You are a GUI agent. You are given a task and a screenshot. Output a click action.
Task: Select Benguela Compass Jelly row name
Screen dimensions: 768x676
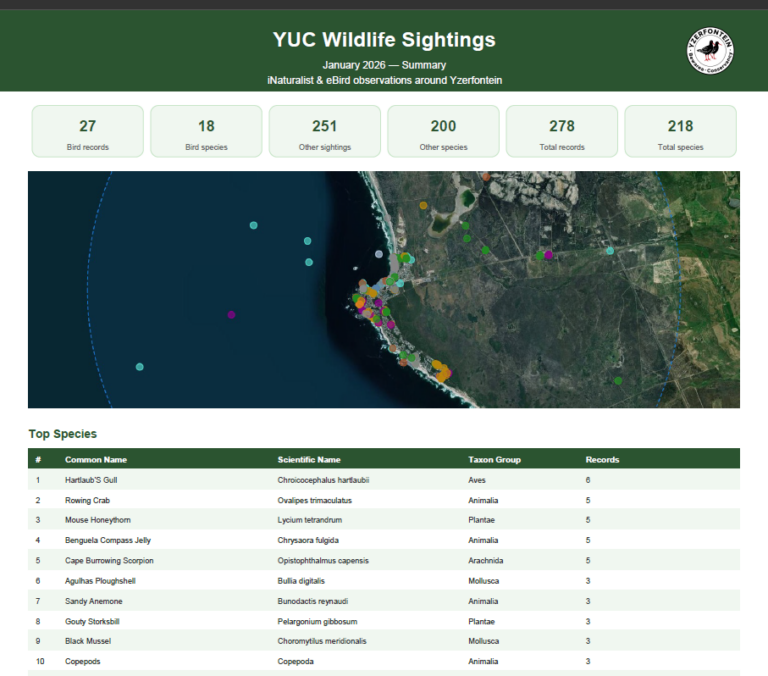[x=108, y=540]
